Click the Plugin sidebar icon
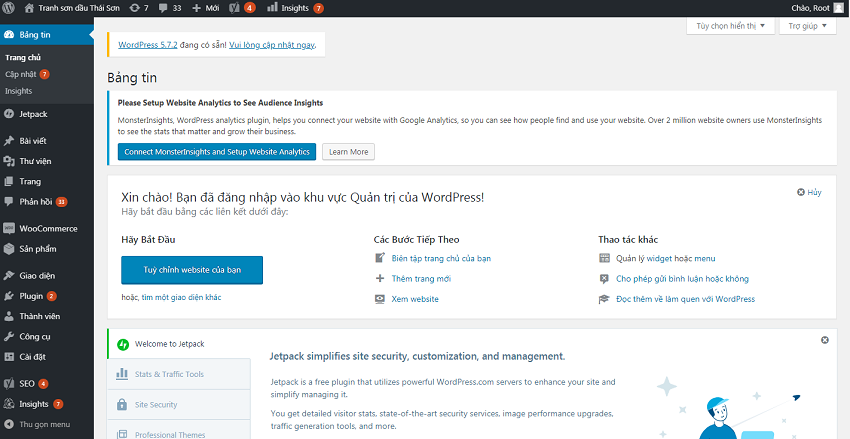Screen dimensions: 850x439 9,296
